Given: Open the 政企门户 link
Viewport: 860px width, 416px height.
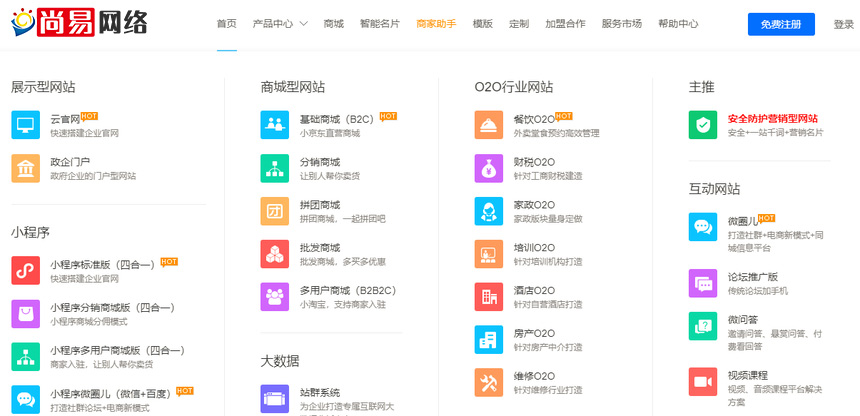Looking at the screenshot, I should tap(70, 162).
